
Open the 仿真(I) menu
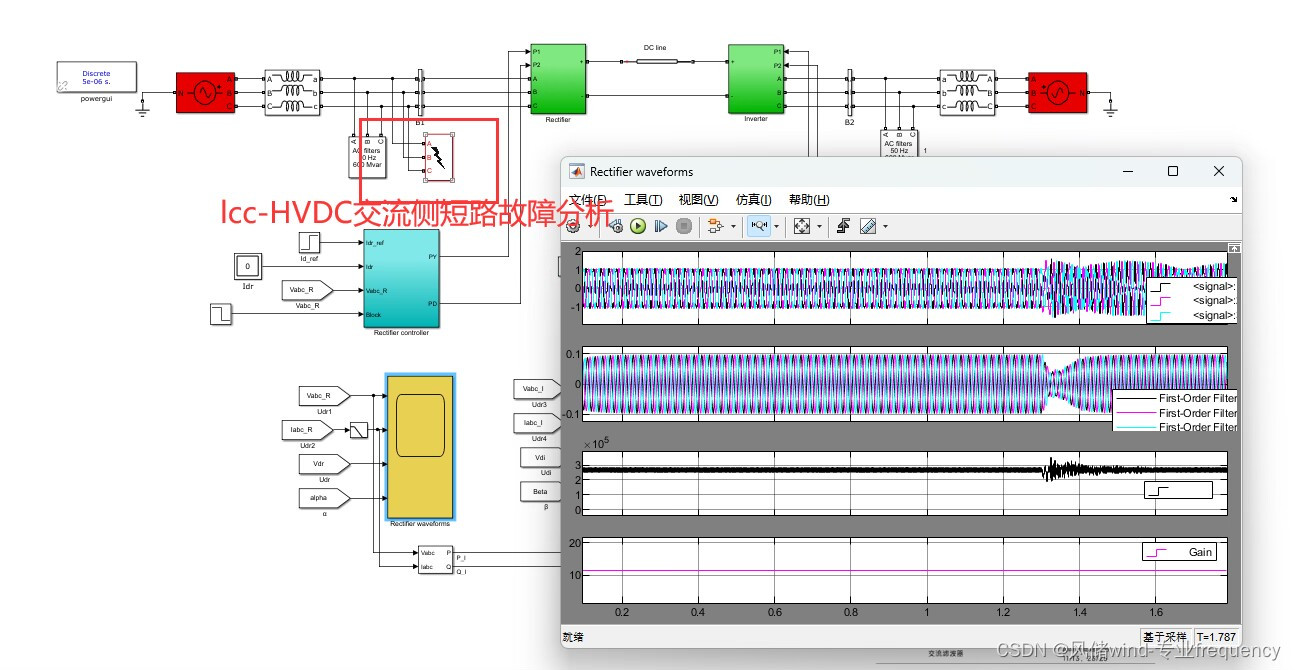click(752, 199)
